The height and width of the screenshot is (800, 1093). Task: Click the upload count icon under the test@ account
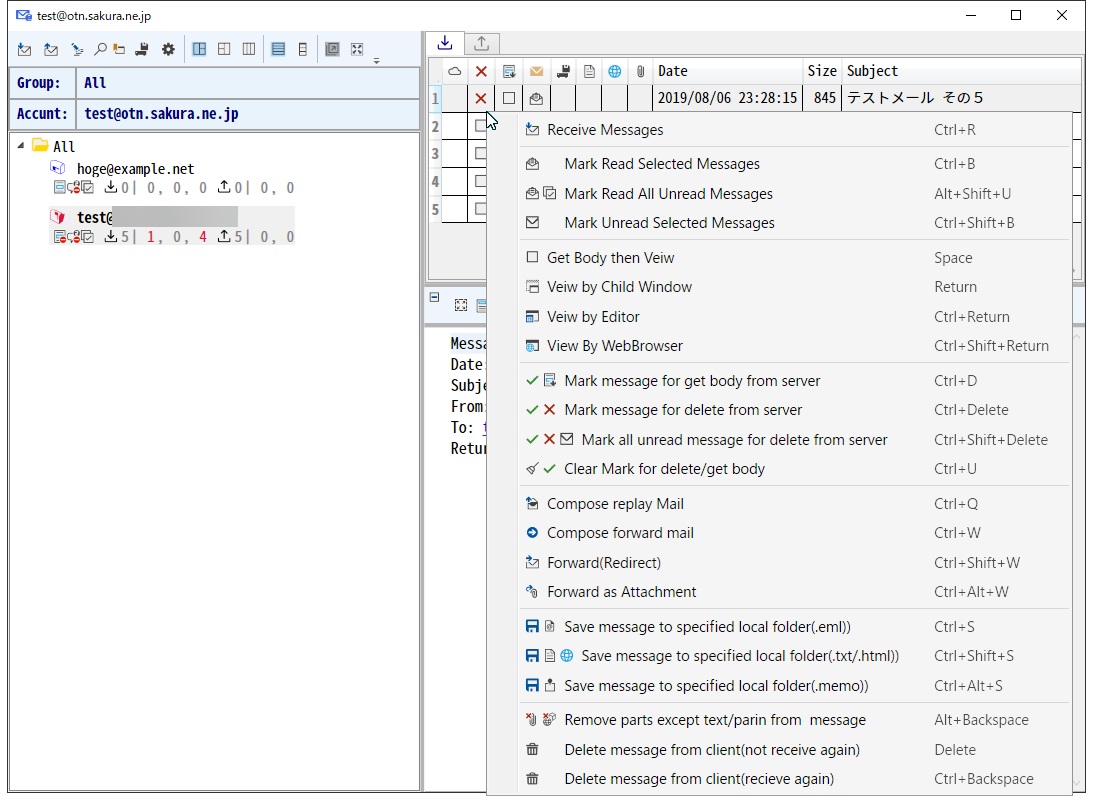224,237
